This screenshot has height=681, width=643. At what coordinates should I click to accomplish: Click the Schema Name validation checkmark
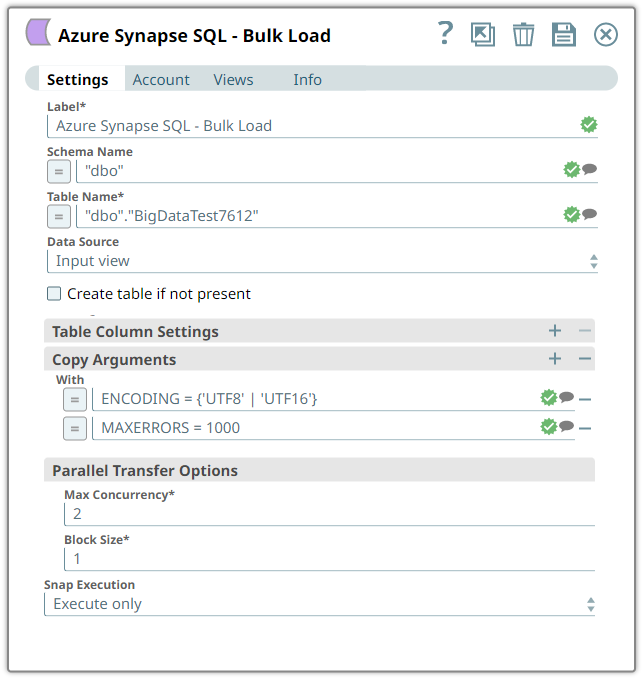pos(571,169)
